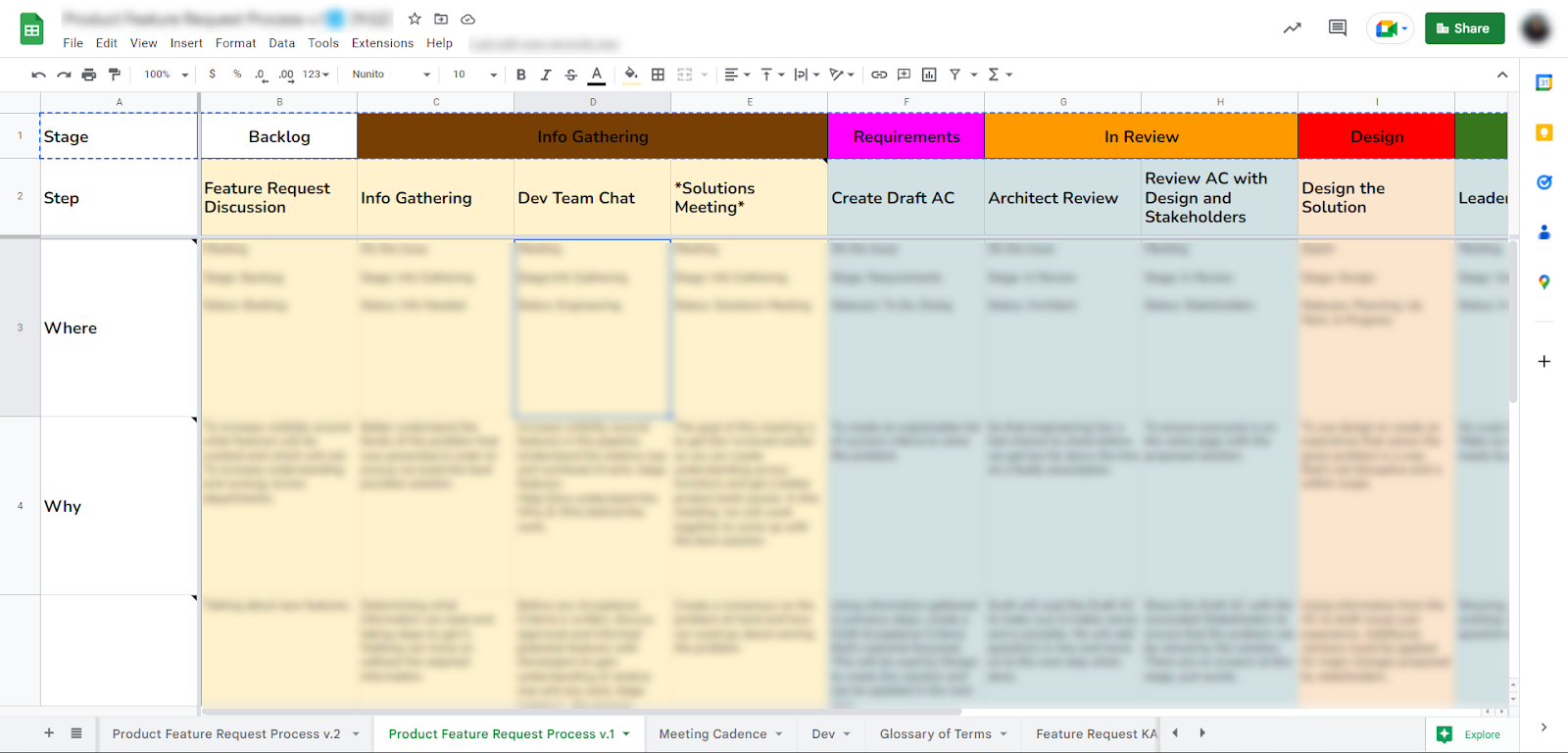Open the activity dashboard trend icon

1293,28
